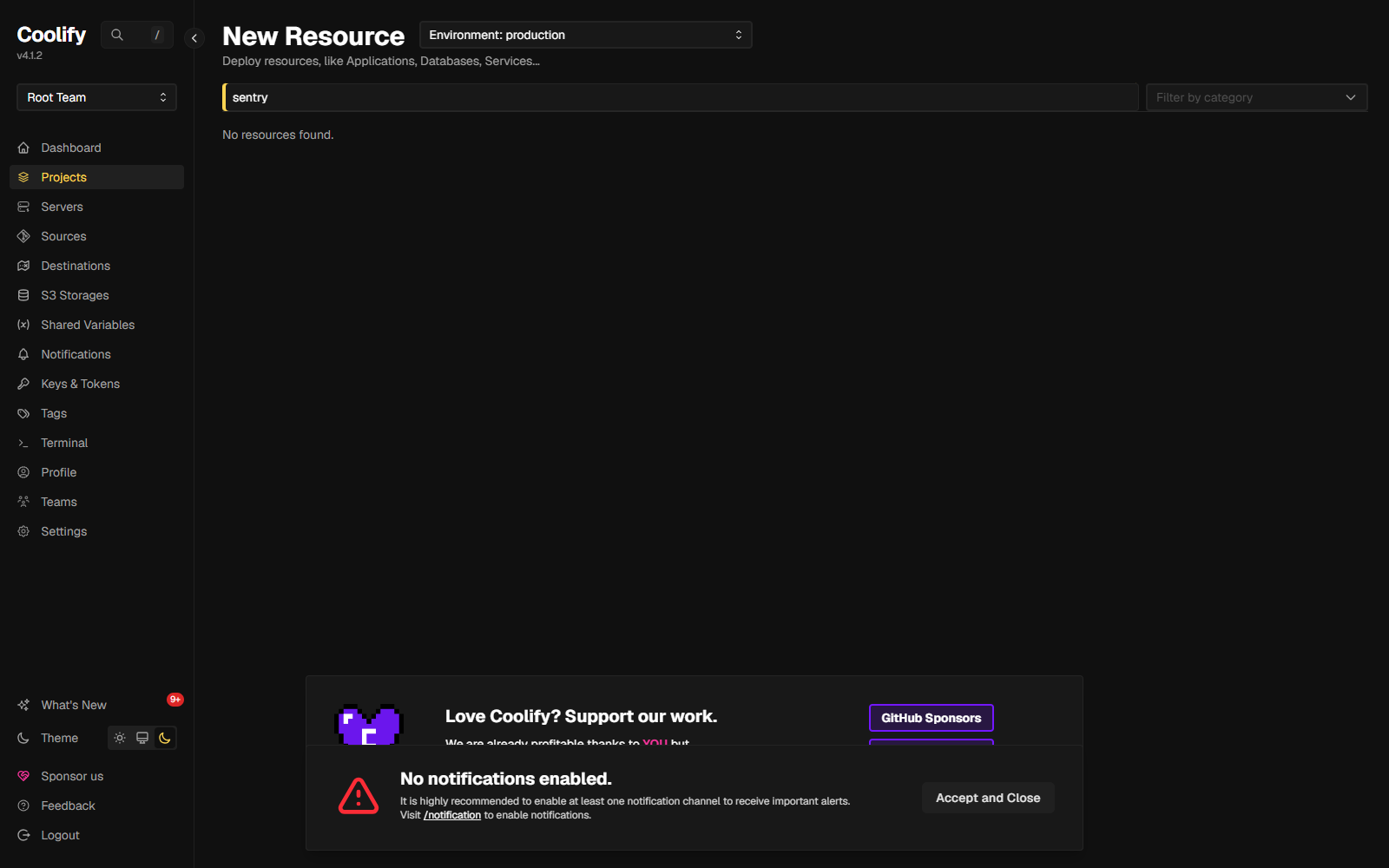Viewport: 1389px width, 868px height.
Task: Open the Destinations menu item
Action: 96,266
